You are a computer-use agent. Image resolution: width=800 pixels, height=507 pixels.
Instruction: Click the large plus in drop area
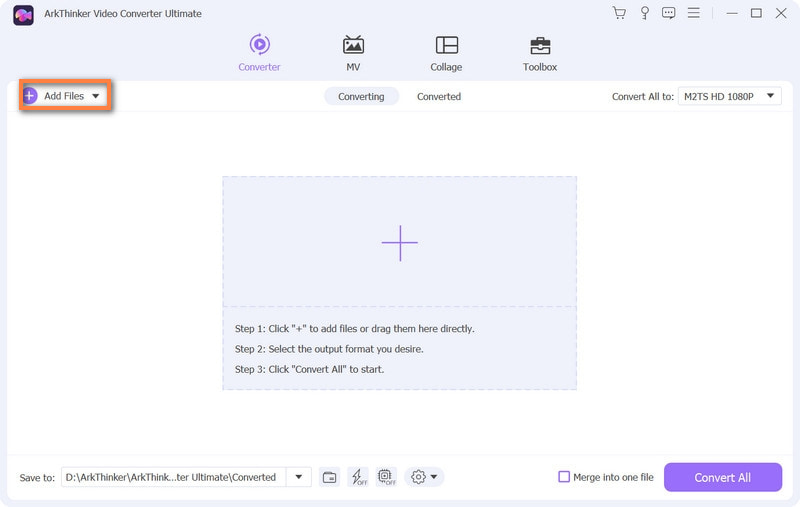pos(399,243)
